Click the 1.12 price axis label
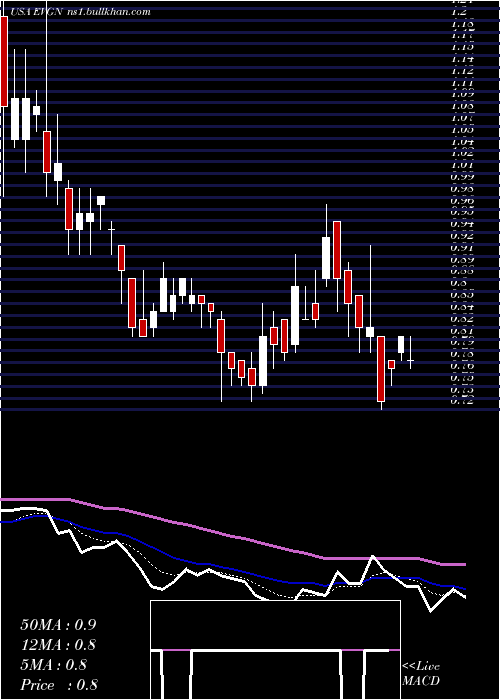Screen dimensions: 500x700 pos(462,71)
